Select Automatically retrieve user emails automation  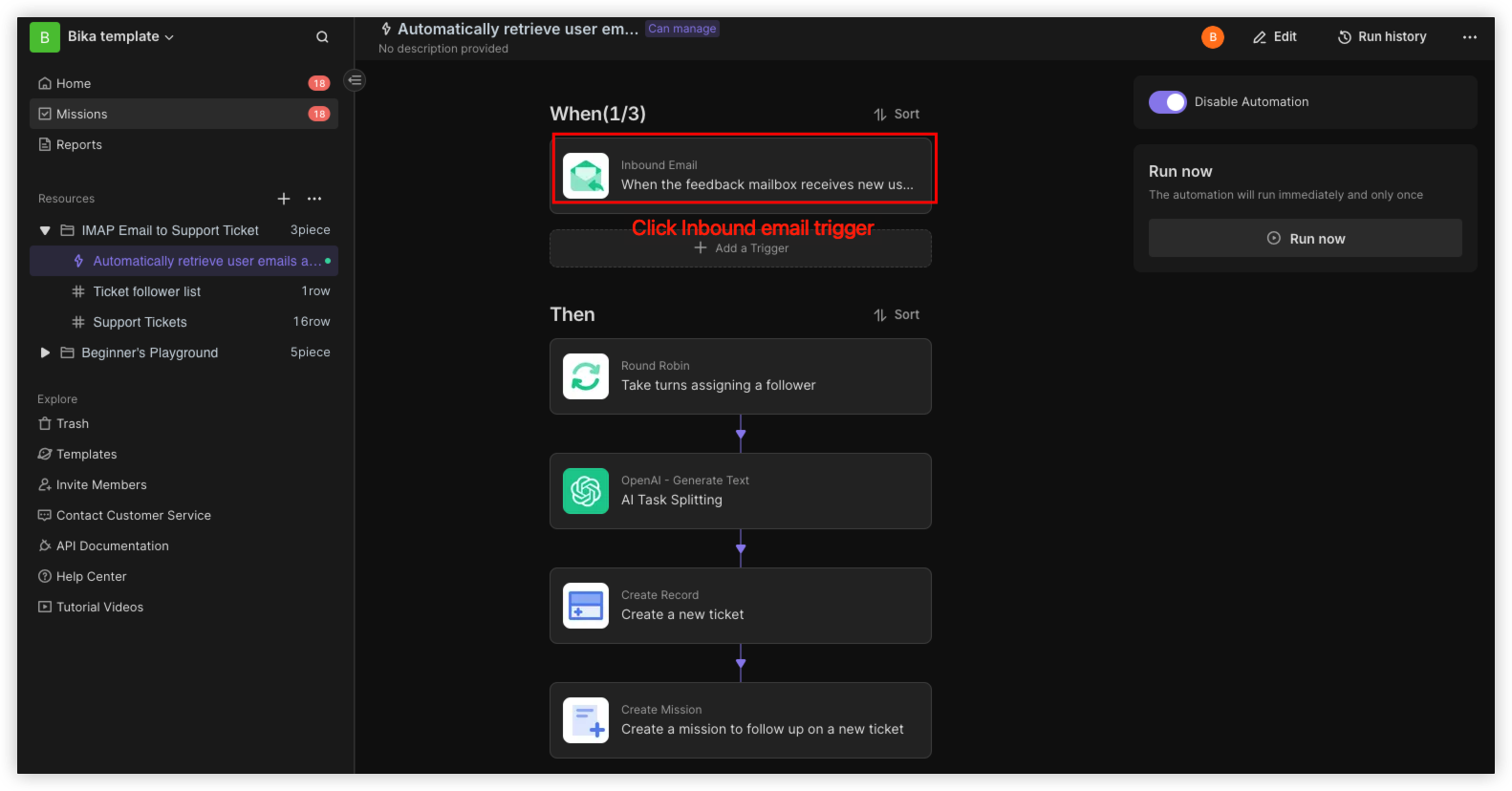(x=184, y=261)
